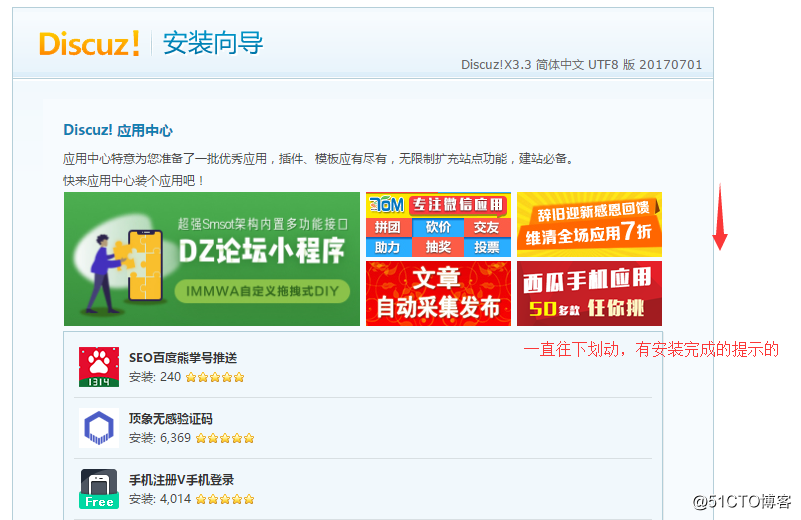801x520 pixels.
Task: Open the 专注微信应用 banner
Action: coord(438,224)
